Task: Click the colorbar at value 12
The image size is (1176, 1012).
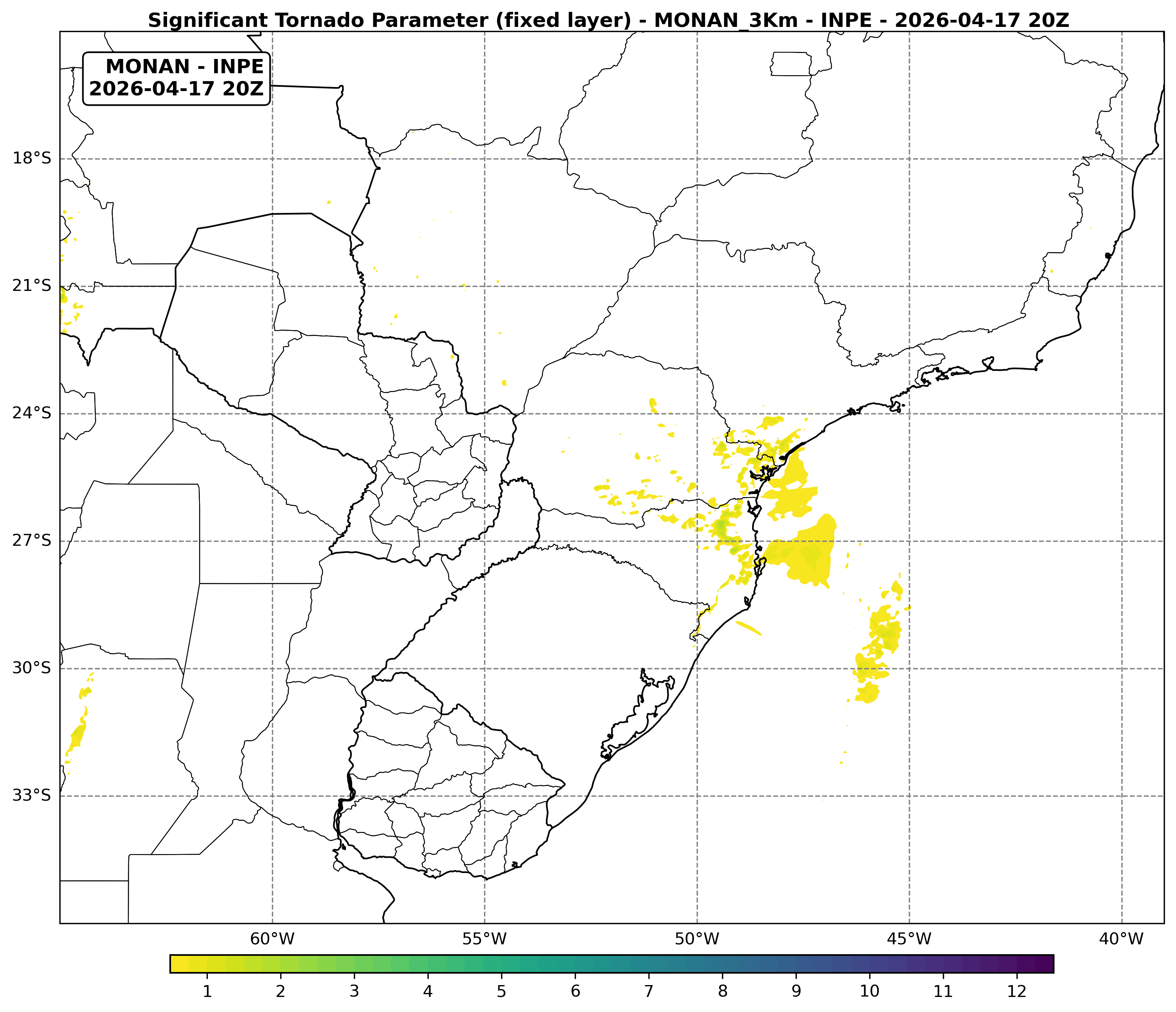Action: coord(1016,964)
